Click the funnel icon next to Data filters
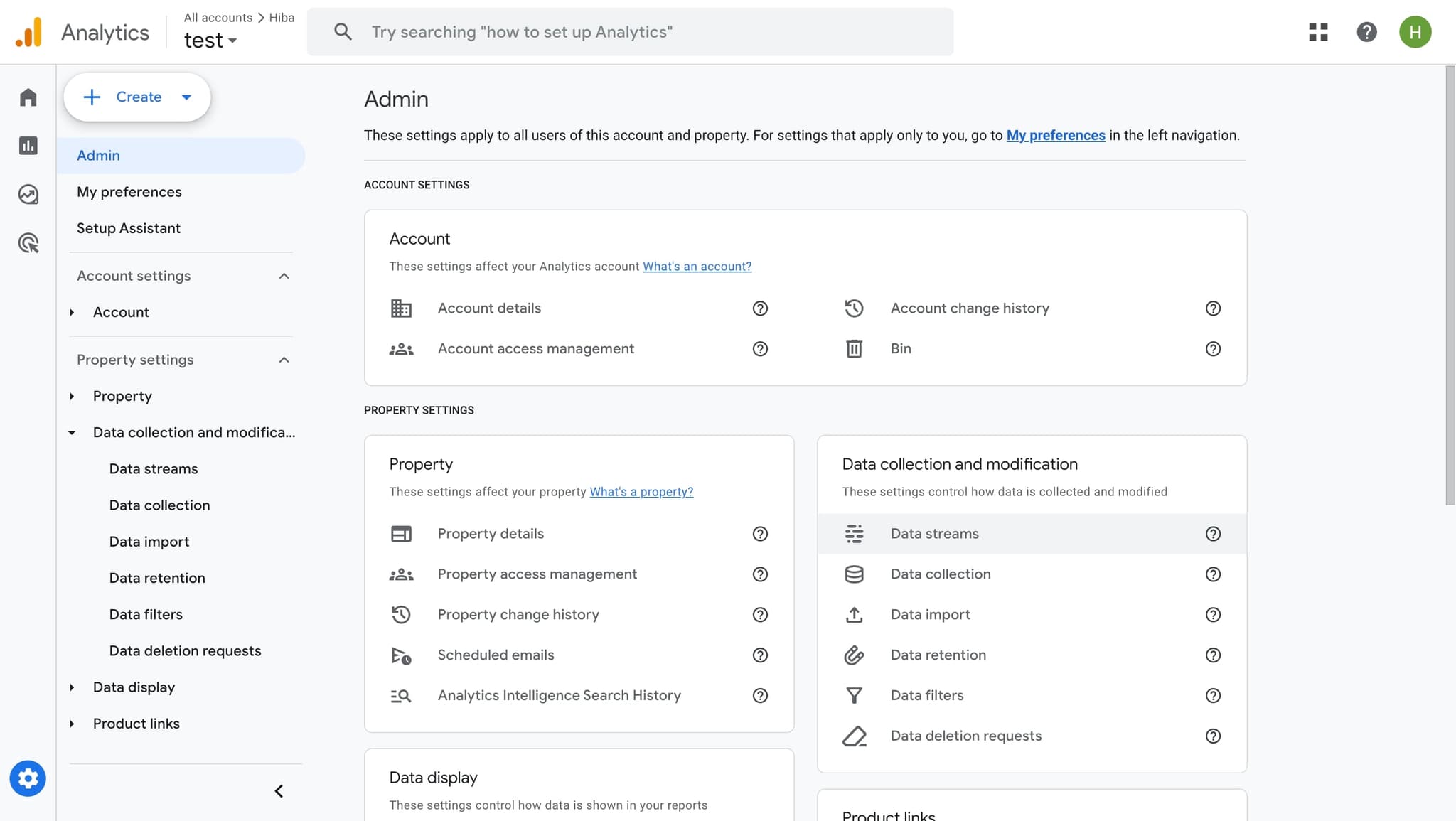Viewport: 1456px width, 821px height. (855, 695)
